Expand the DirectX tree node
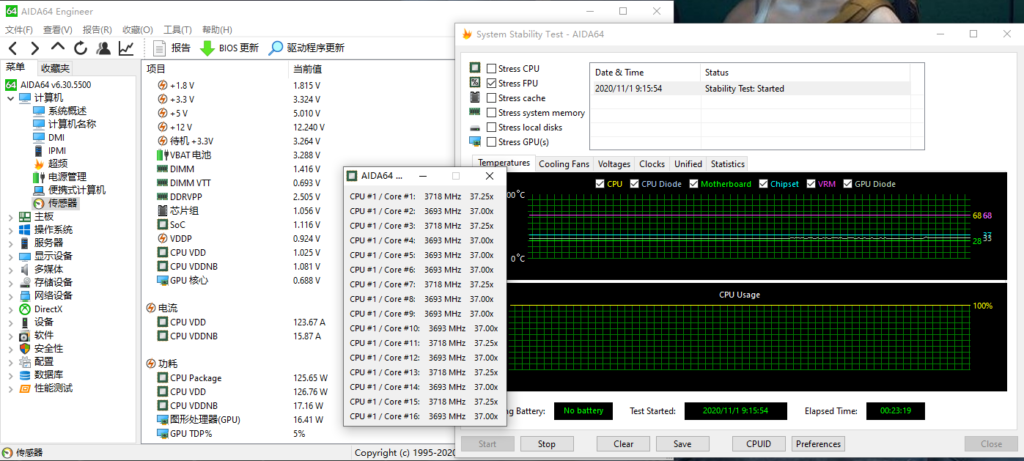This screenshot has height=461, width=1024. [x=10, y=309]
